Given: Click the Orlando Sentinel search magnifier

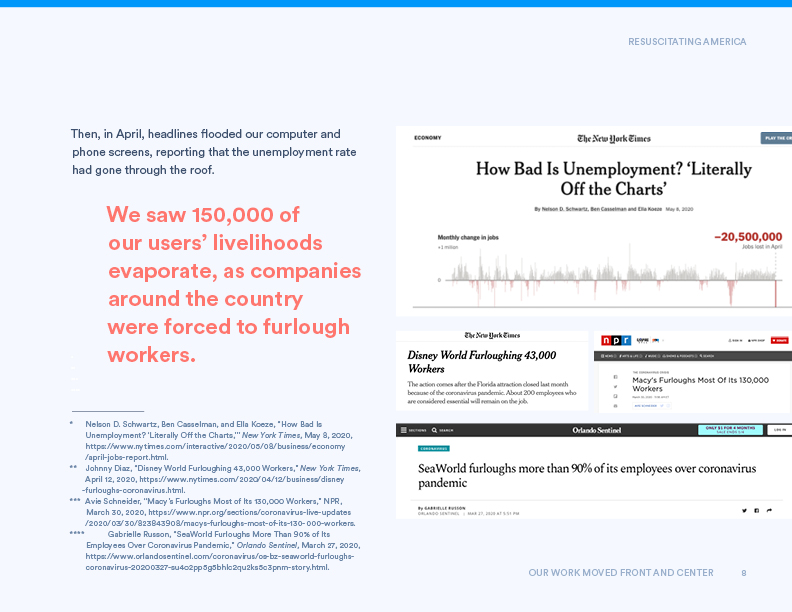Looking at the screenshot, I should tap(434, 430).
